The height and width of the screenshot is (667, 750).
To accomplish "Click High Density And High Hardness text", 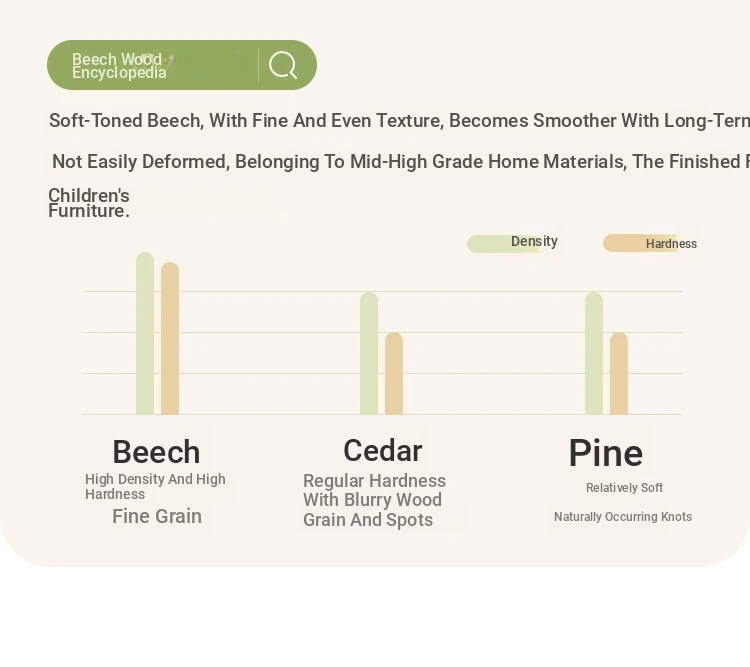I will 155,487.
